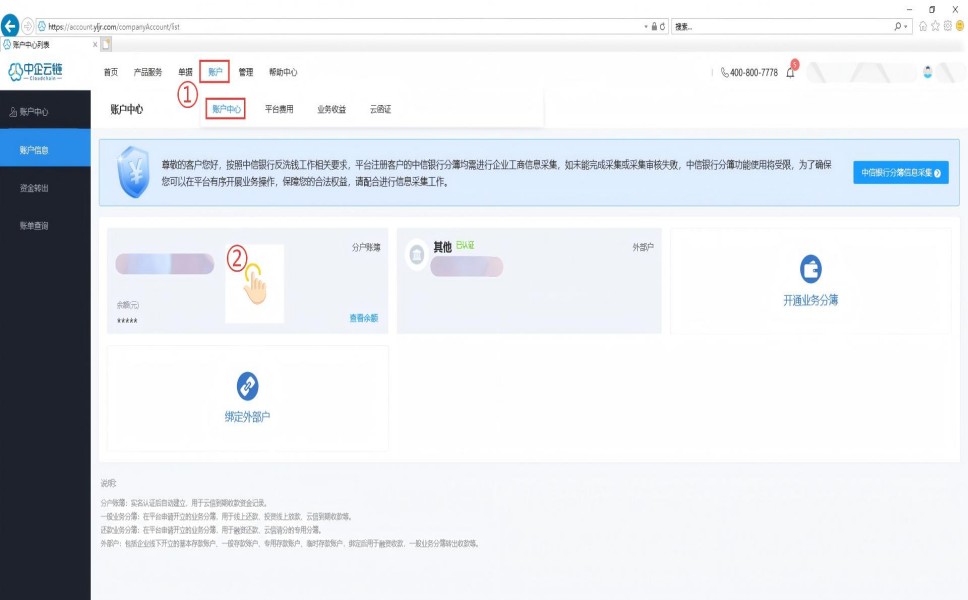Screen dimensions: 968x600
Task: Click the wallet icon for 开通业务分簿
Action: tap(811, 268)
